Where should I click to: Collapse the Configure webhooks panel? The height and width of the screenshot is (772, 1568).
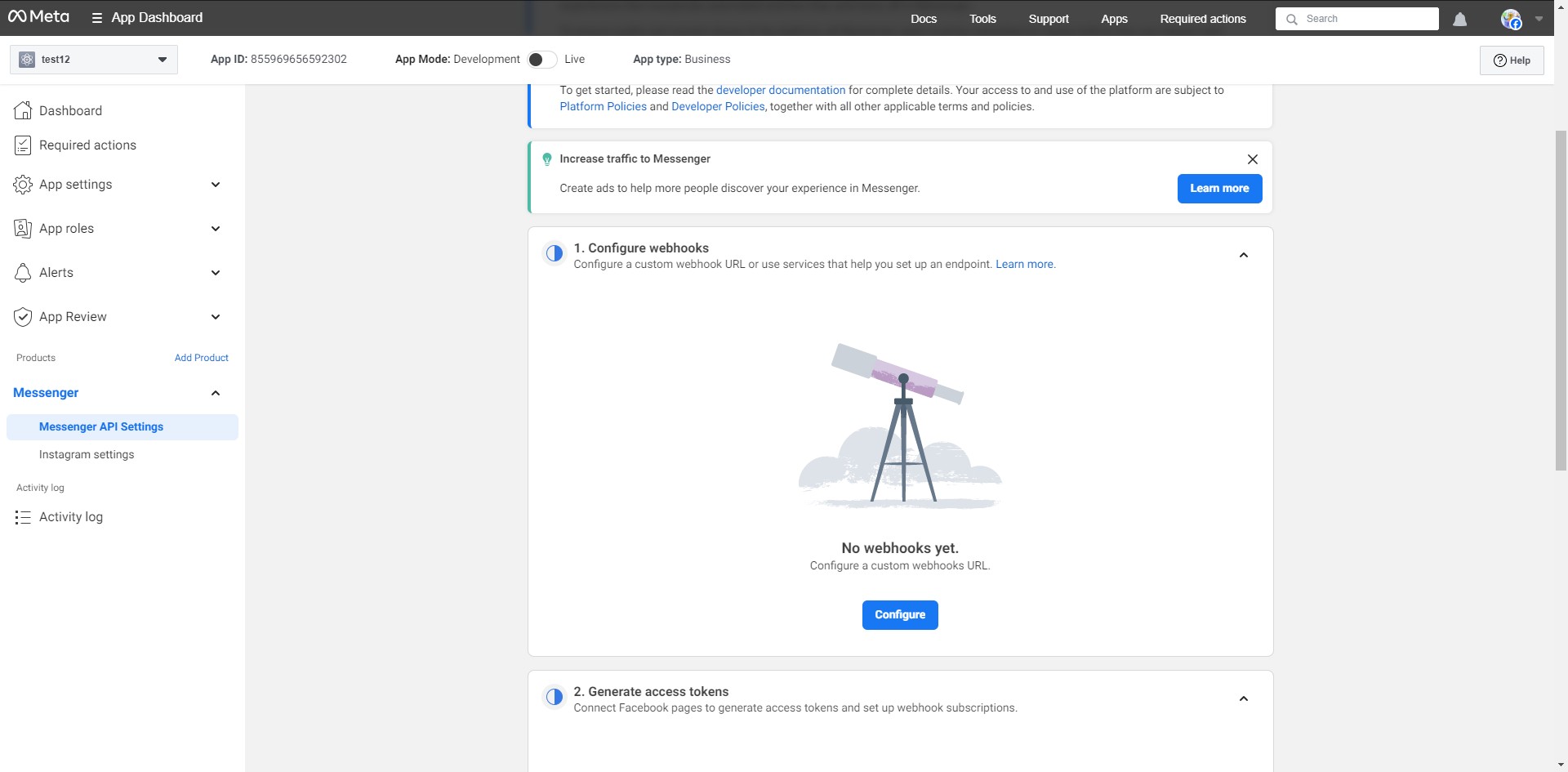coord(1243,256)
